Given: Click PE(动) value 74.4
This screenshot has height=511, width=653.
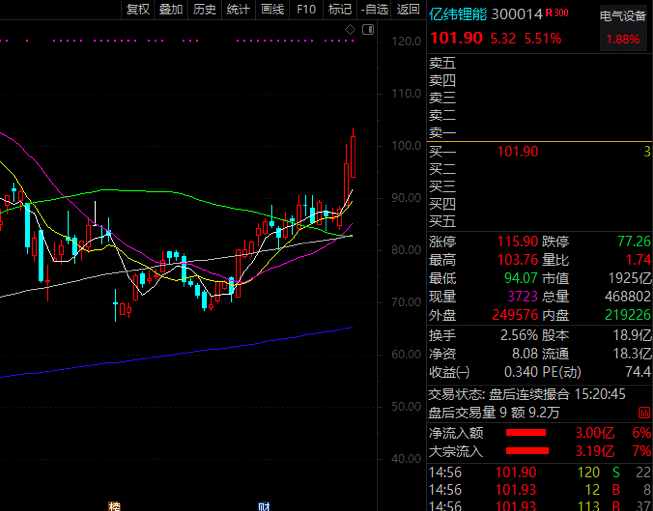Looking at the screenshot, I should tap(638, 372).
